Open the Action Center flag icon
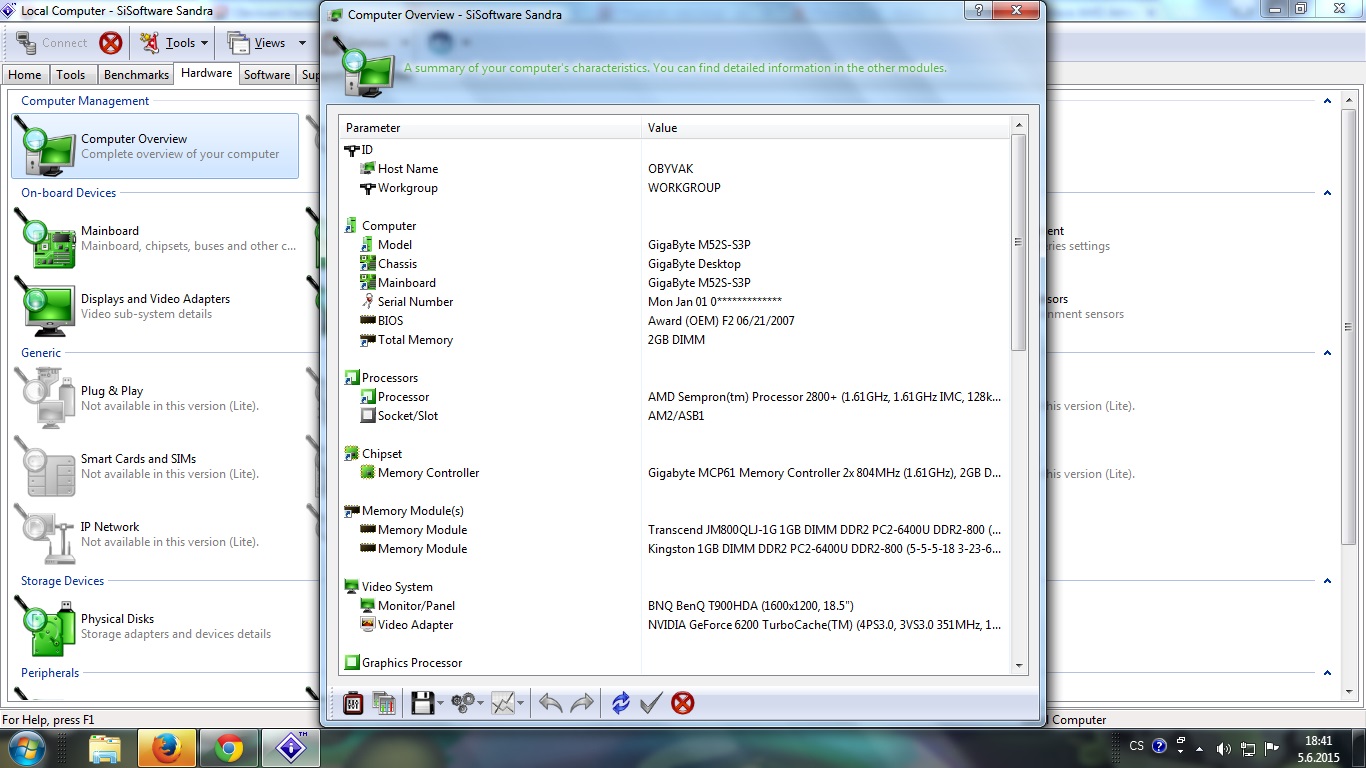Screen dimensions: 1366x768 click(1272, 747)
